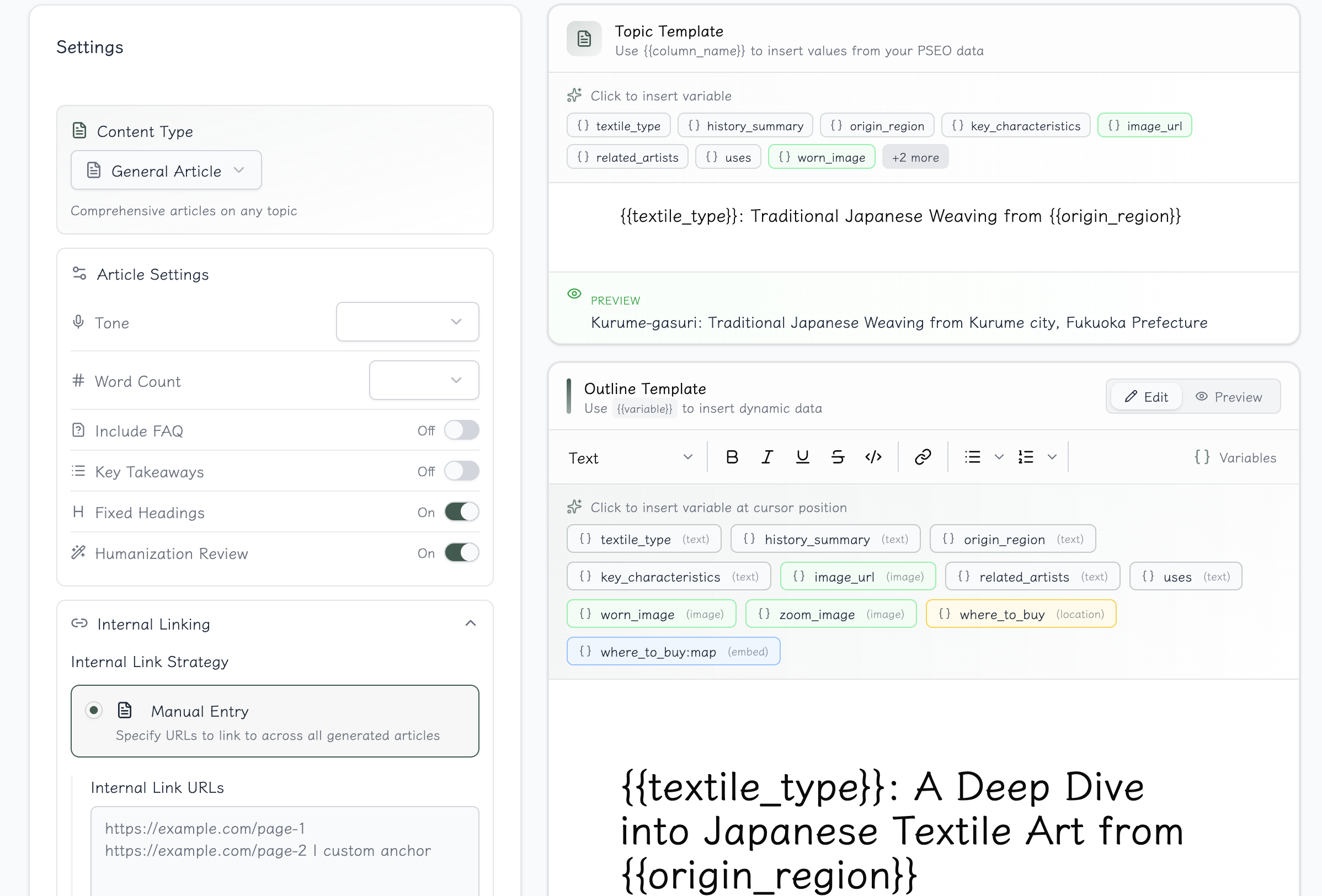
Task: Open the Word Count dropdown
Action: 424,381
